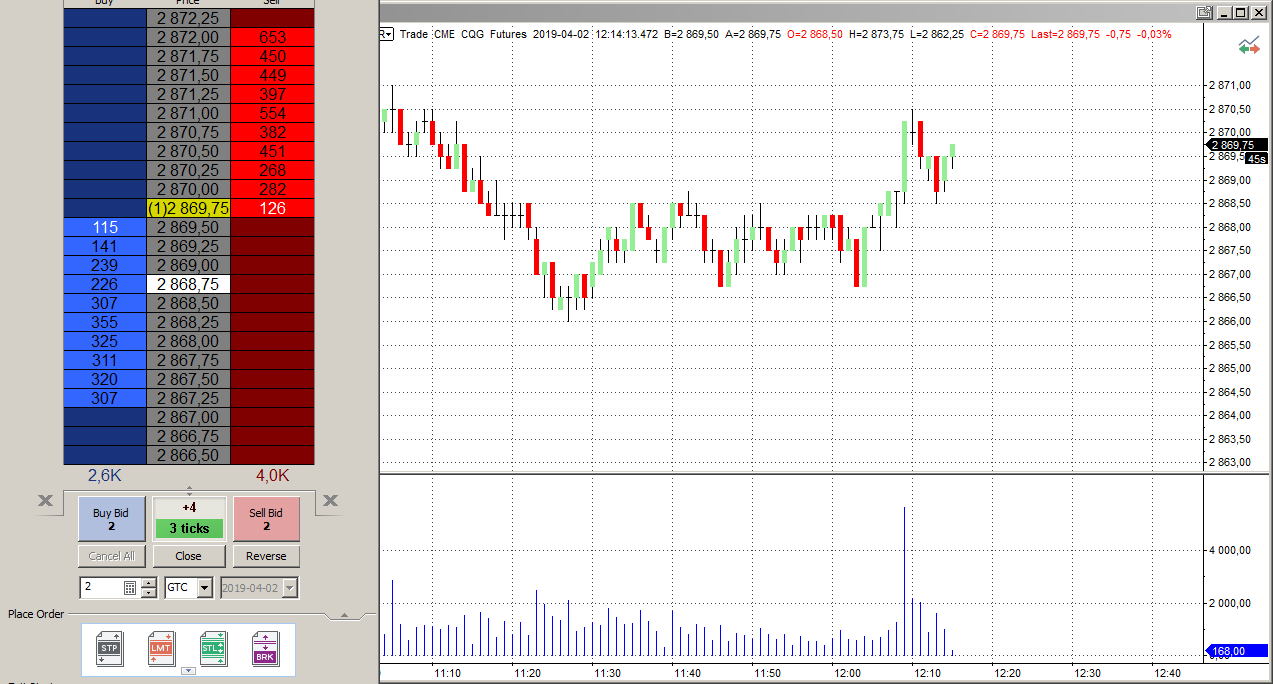Open the GTC duration dropdown
The width and height of the screenshot is (1273, 684).
pyautogui.click(x=205, y=588)
